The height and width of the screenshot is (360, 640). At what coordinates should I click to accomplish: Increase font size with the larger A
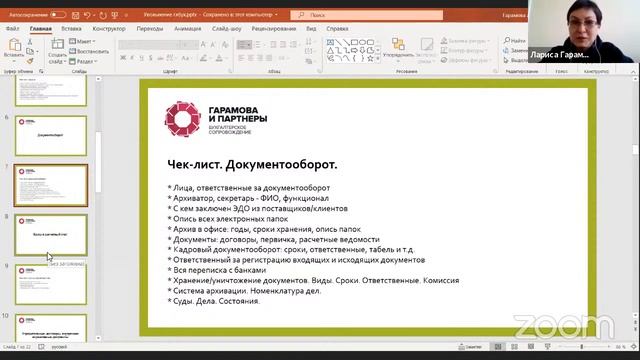click(204, 44)
